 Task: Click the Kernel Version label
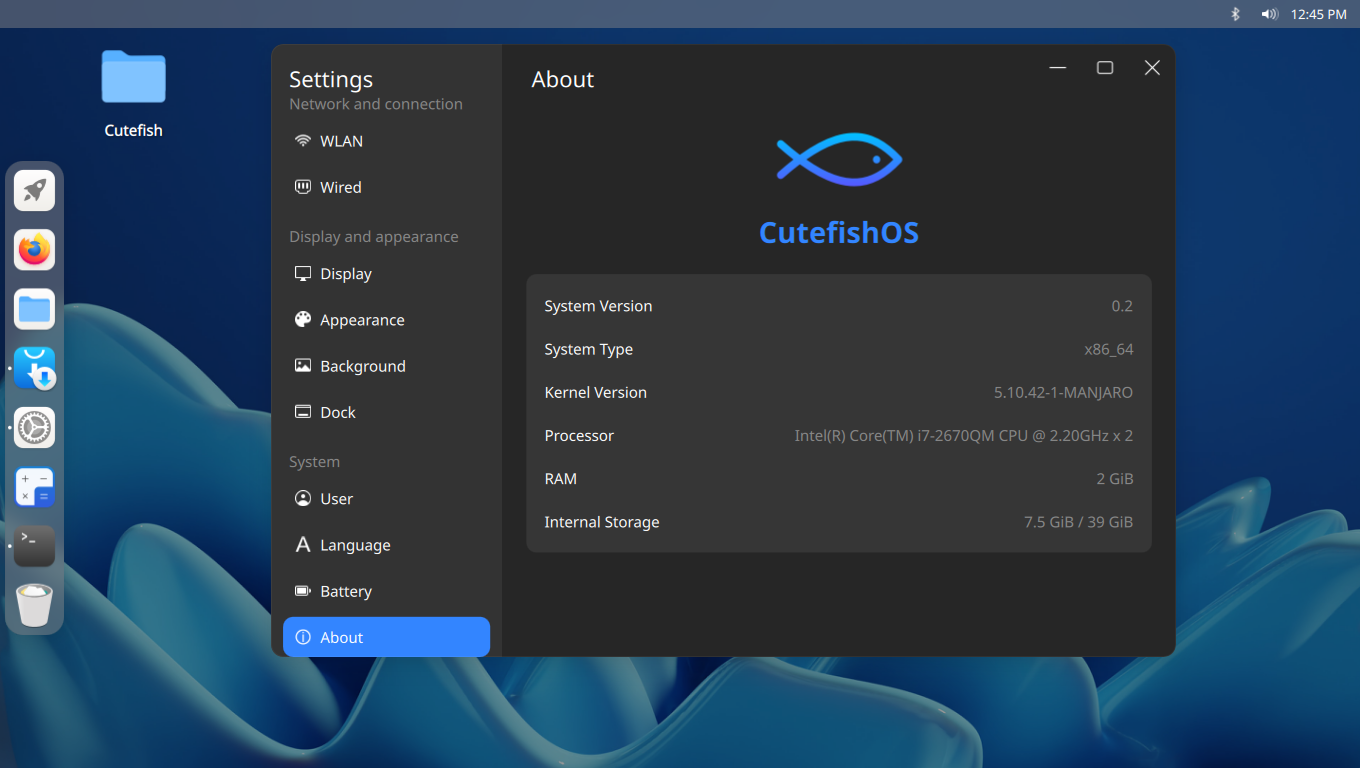(x=595, y=392)
